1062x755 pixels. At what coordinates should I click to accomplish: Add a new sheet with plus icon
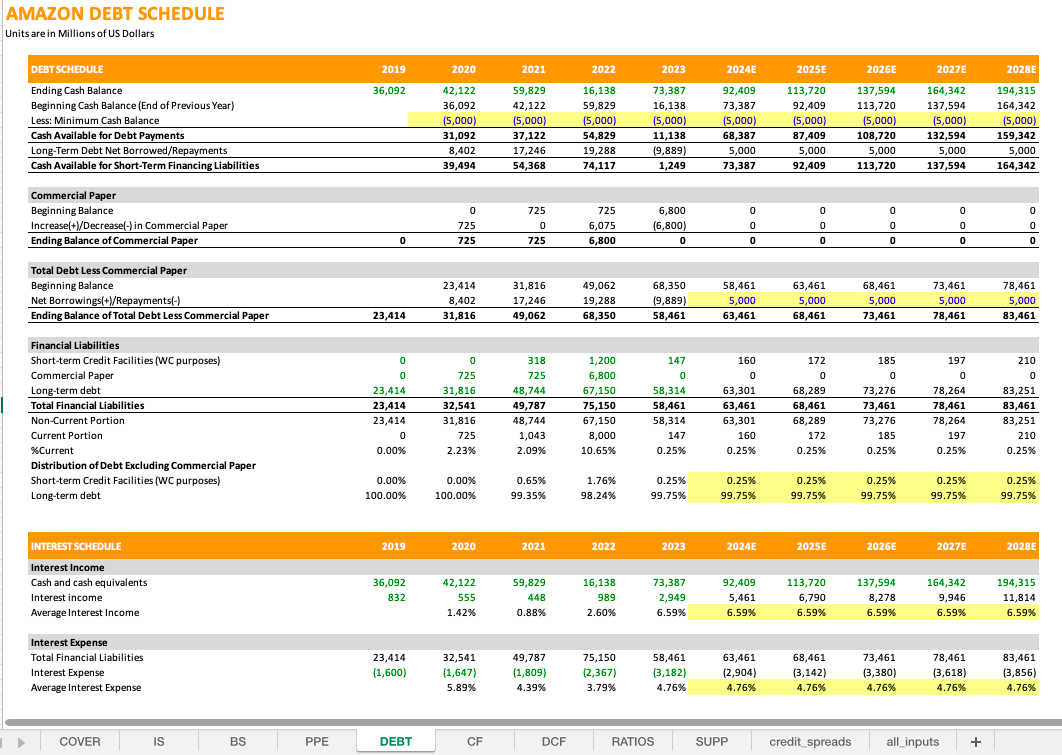[x=975, y=741]
